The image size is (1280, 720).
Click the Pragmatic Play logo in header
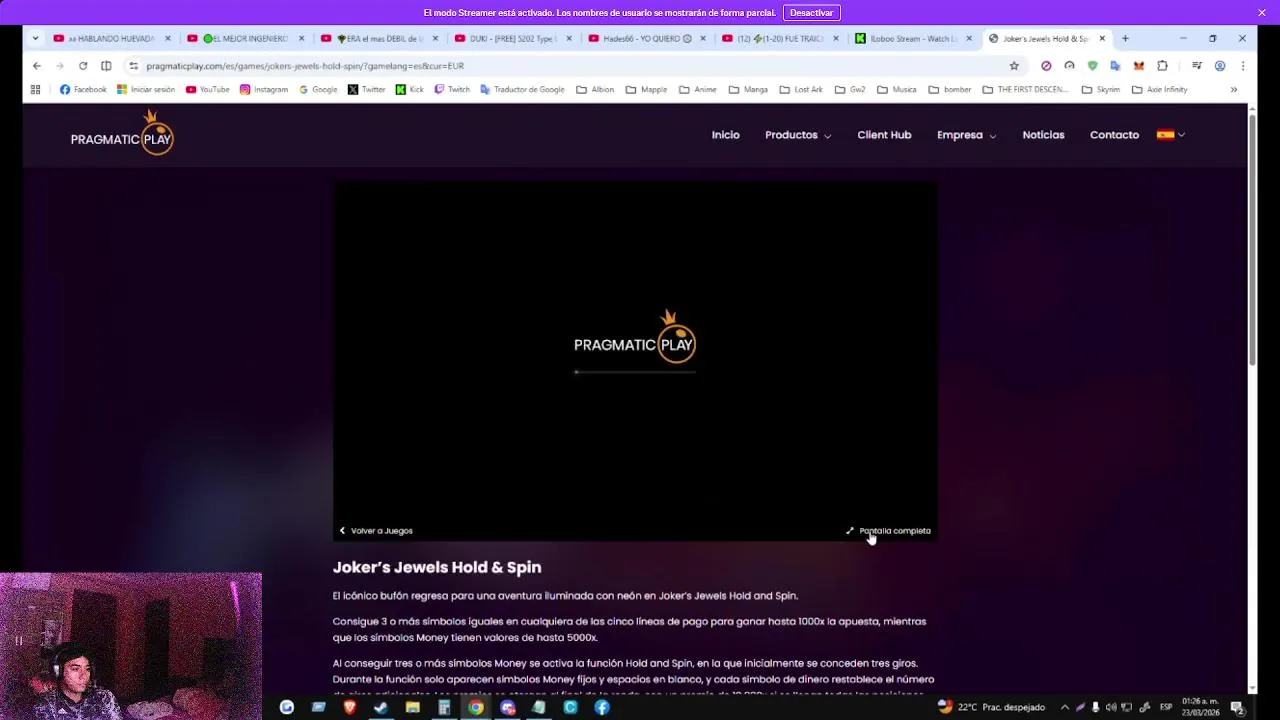tap(122, 133)
